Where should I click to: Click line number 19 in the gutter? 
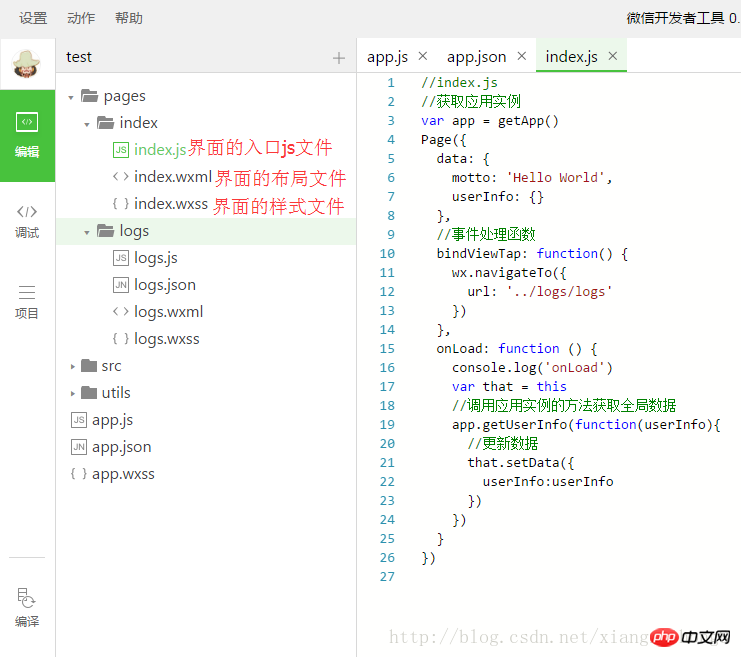pos(387,424)
